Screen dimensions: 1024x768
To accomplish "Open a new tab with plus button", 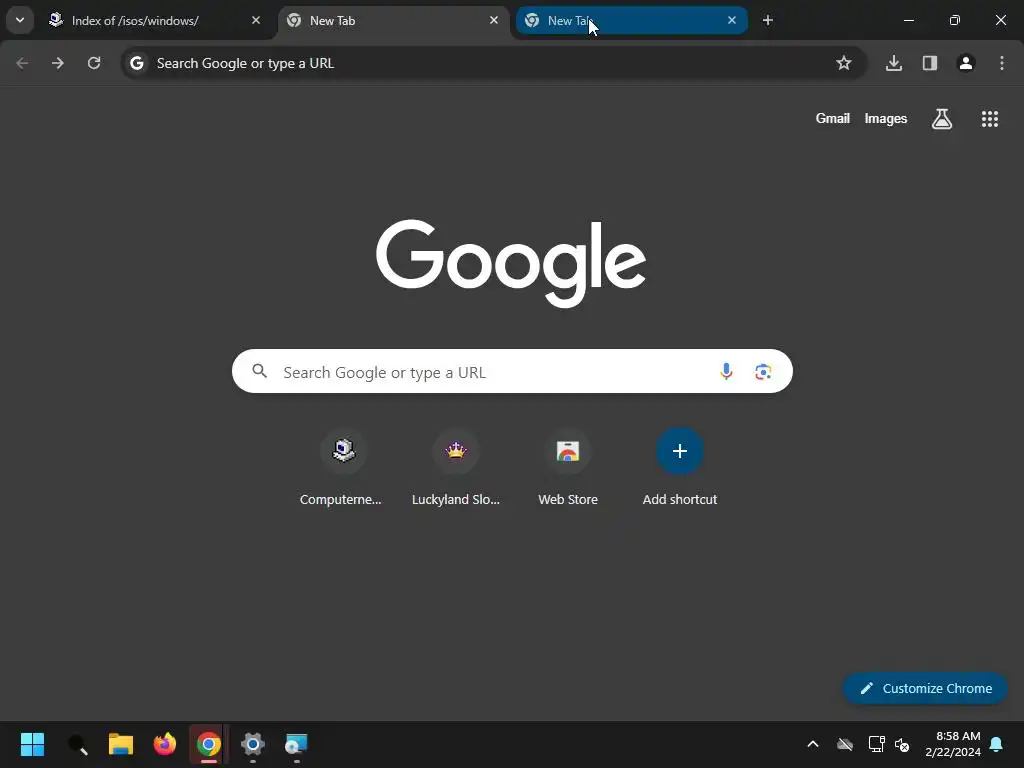I will click(x=768, y=20).
